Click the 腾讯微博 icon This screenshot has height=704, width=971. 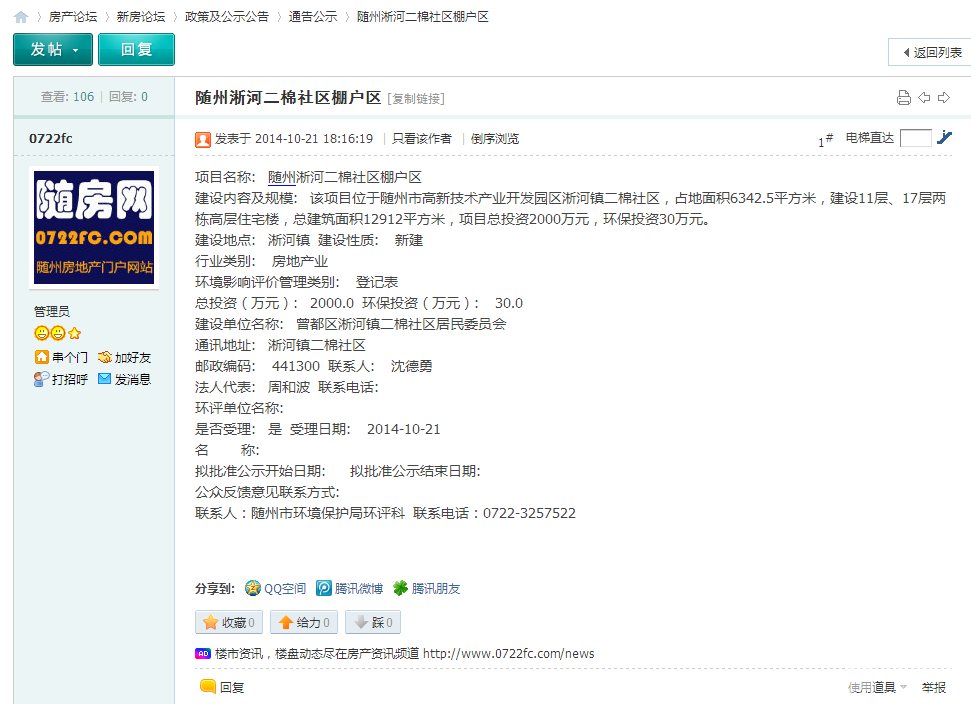click(323, 588)
